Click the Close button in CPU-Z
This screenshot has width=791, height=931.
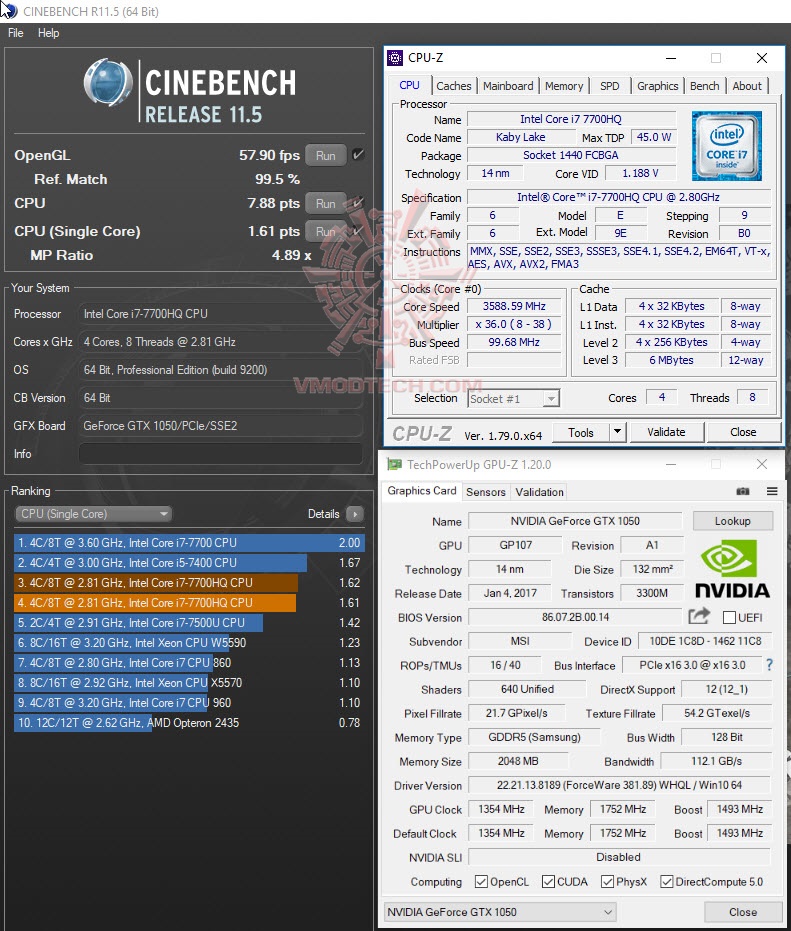tap(743, 432)
